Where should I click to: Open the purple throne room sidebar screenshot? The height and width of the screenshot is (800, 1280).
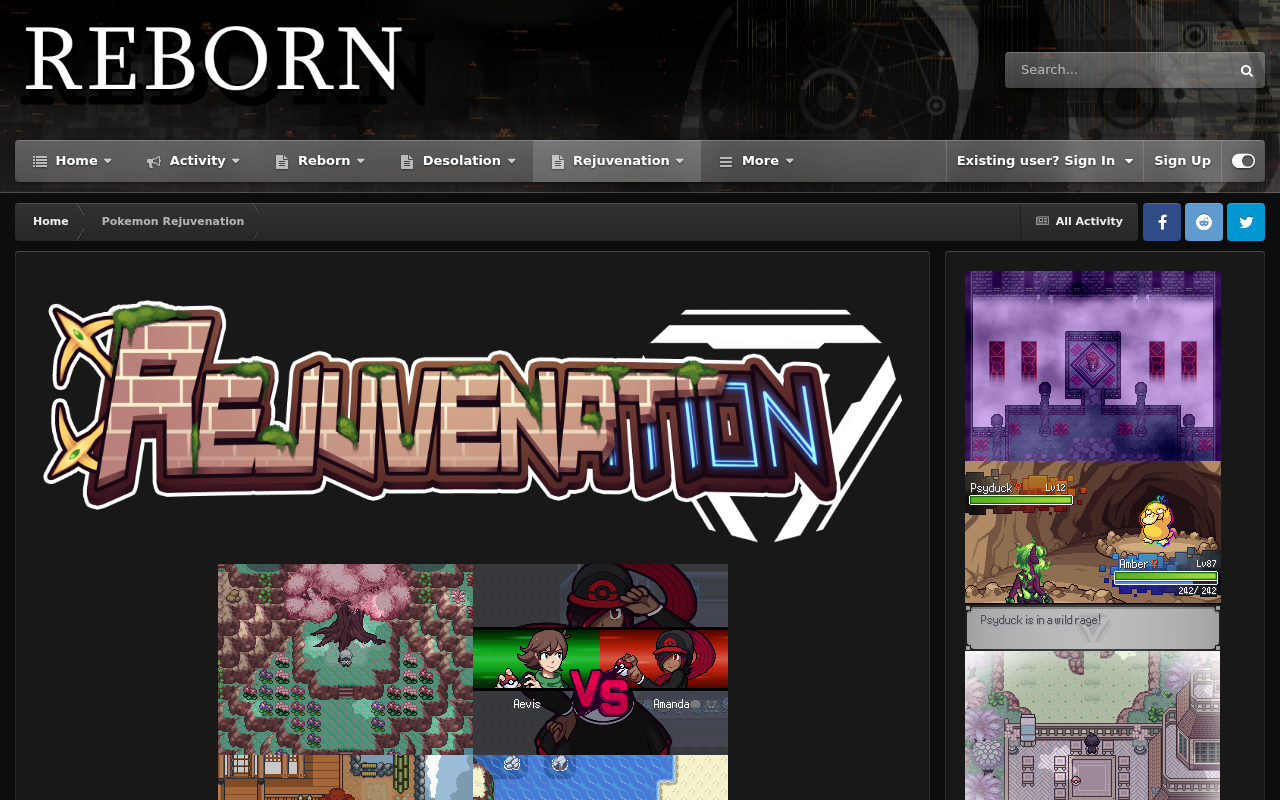(1093, 366)
